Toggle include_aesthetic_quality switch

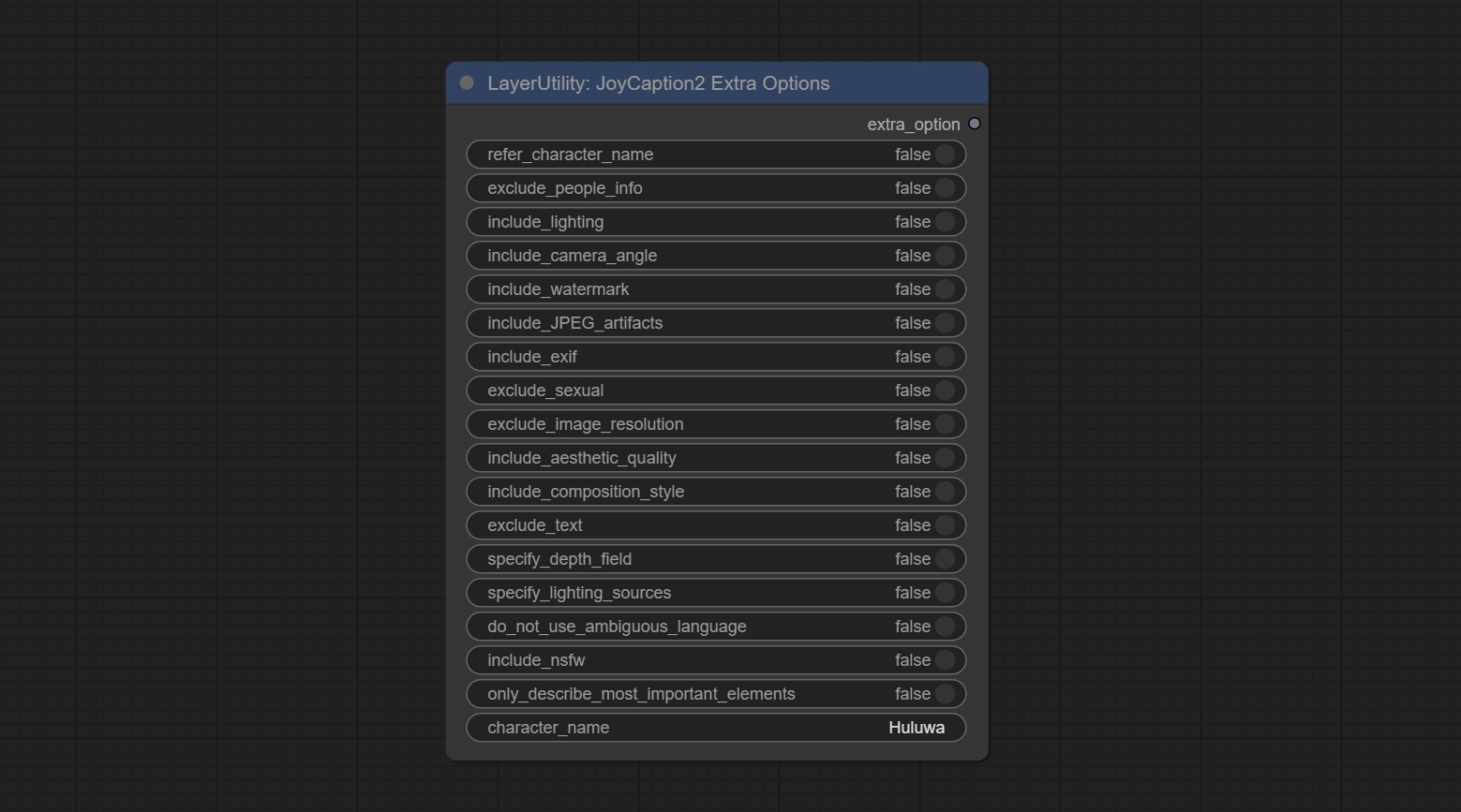716,458
